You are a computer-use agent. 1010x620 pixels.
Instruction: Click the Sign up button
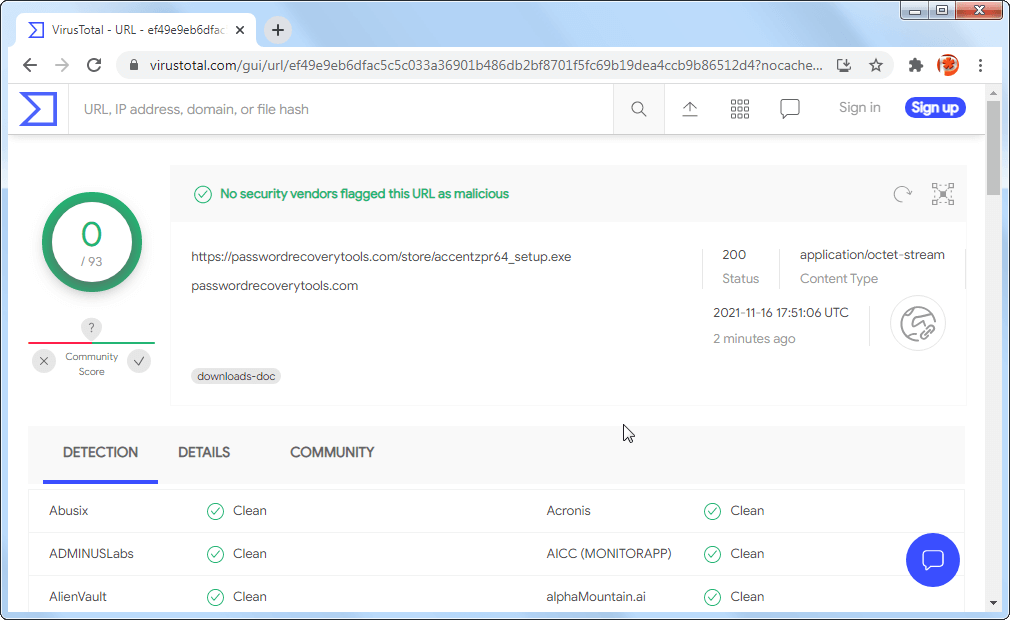(x=935, y=108)
